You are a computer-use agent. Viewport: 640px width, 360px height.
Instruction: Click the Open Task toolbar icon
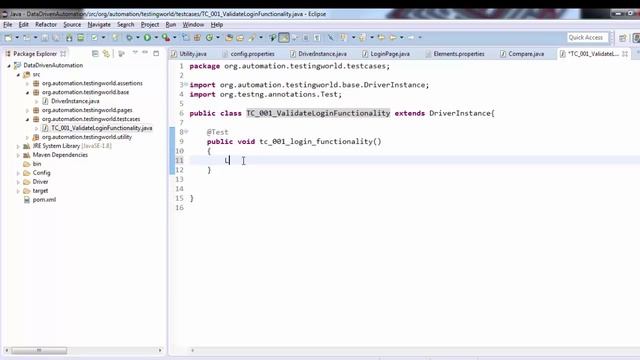click(240, 38)
